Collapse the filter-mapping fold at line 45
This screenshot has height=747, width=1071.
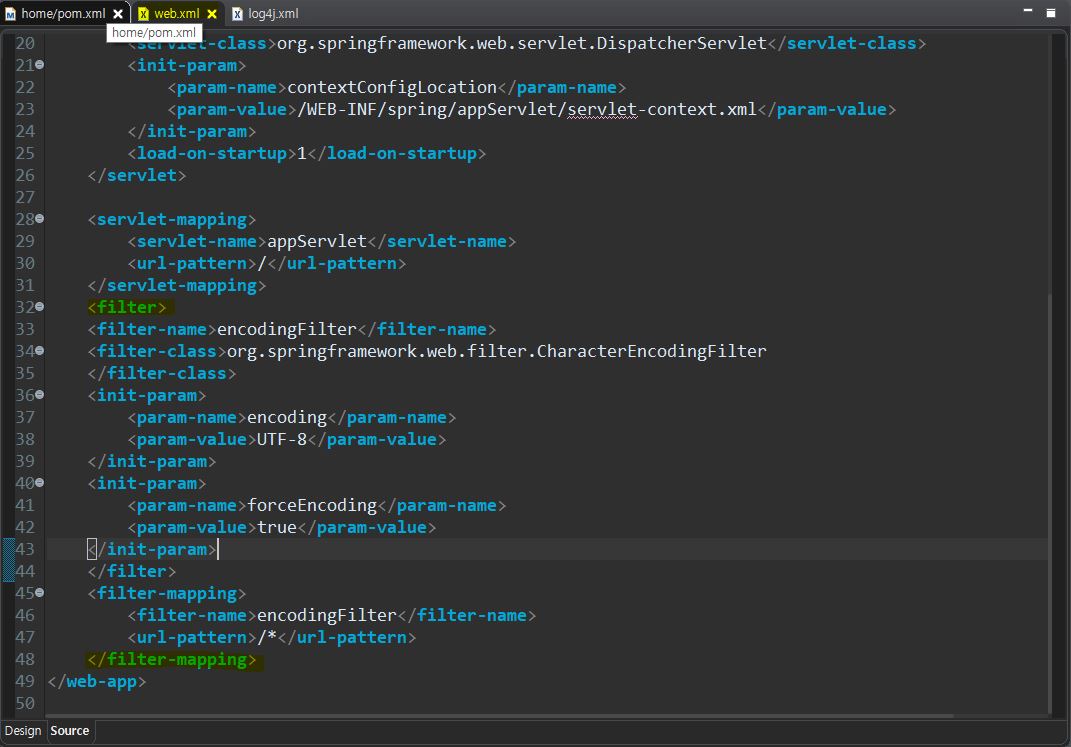pyautogui.click(x=40, y=593)
